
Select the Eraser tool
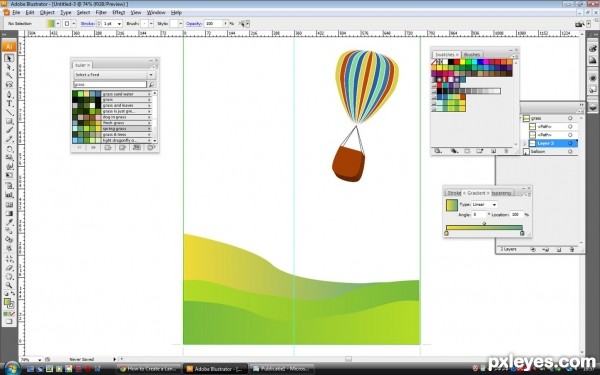[9, 268]
